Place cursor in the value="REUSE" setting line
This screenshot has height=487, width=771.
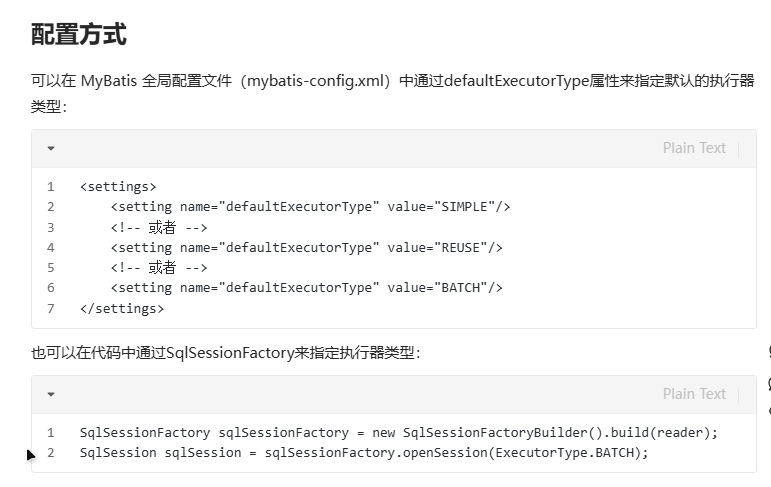pyautogui.click(x=306, y=247)
